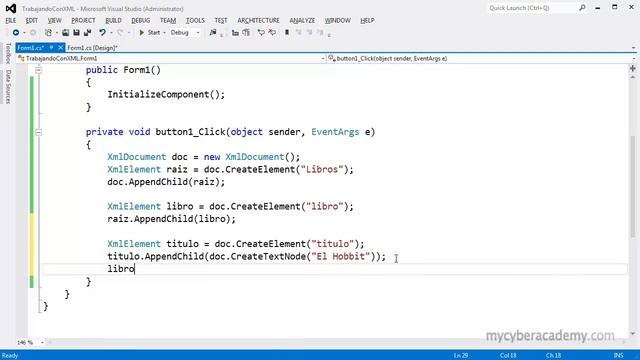Click the Open File toolbar icon
Viewport: 640px width, 360px height.
65,33
